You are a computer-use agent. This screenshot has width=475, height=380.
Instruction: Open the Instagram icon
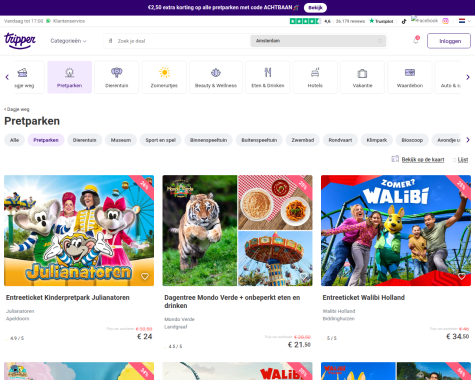445,21
